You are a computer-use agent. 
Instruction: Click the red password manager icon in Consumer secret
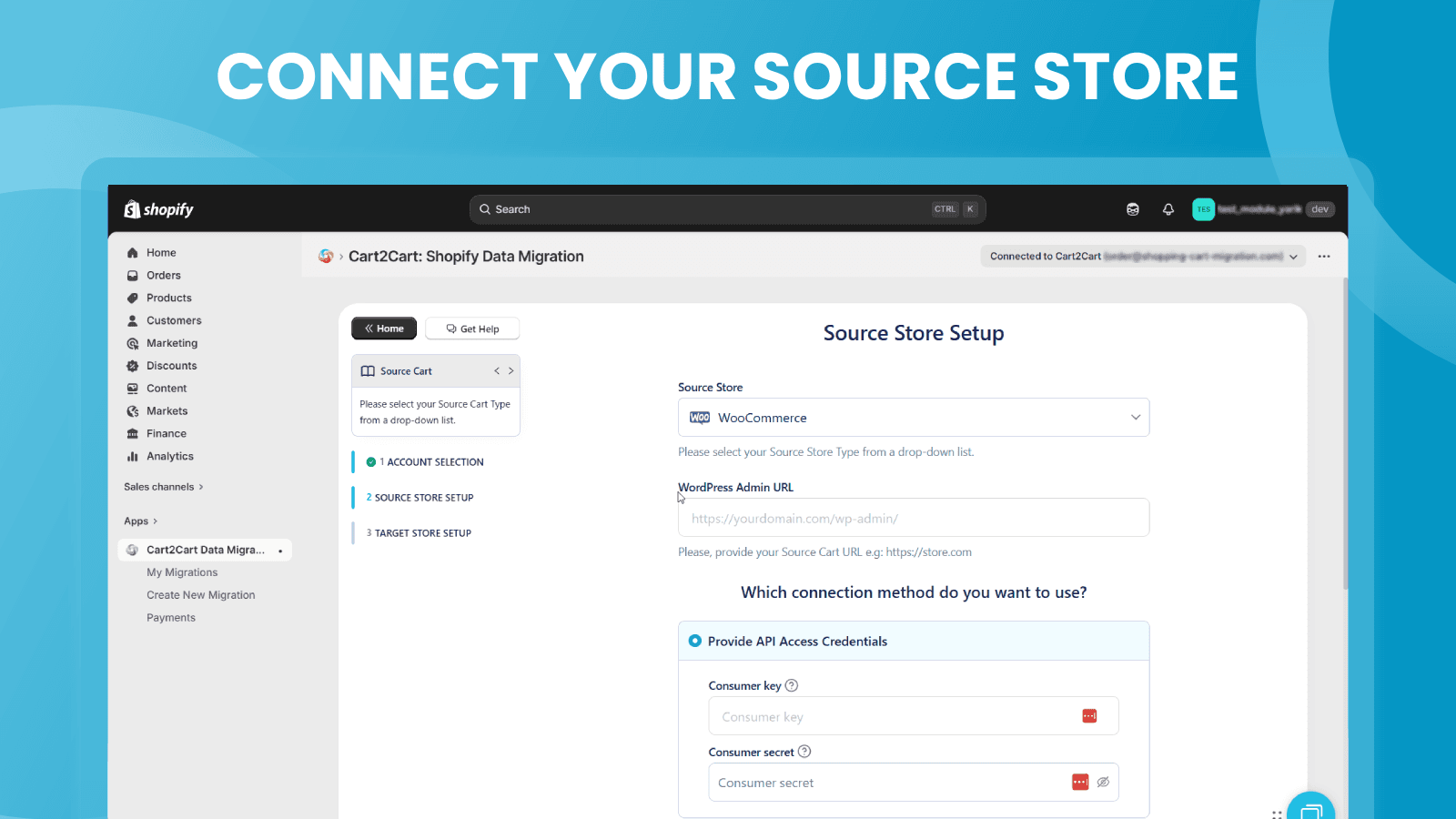pyautogui.click(x=1080, y=783)
